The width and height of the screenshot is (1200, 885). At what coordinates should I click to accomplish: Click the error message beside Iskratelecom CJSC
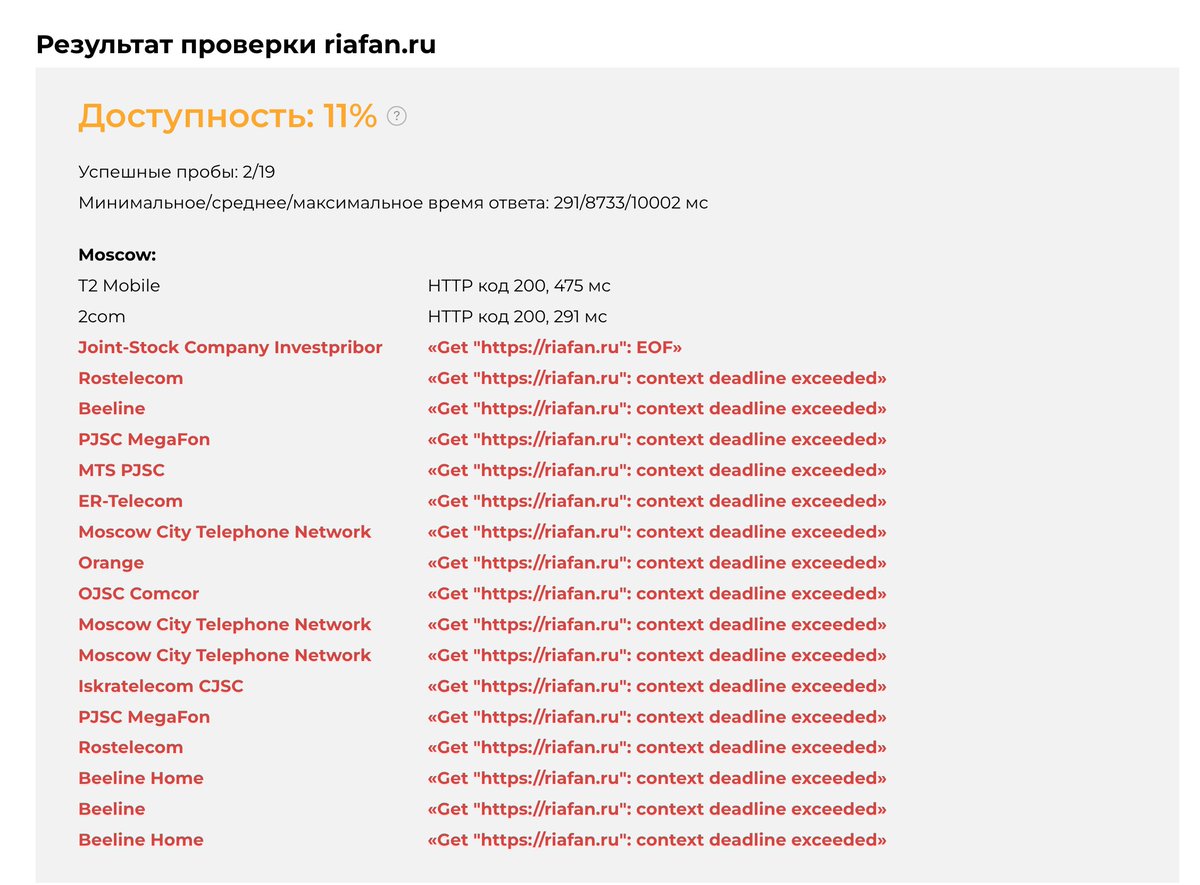tap(657, 686)
